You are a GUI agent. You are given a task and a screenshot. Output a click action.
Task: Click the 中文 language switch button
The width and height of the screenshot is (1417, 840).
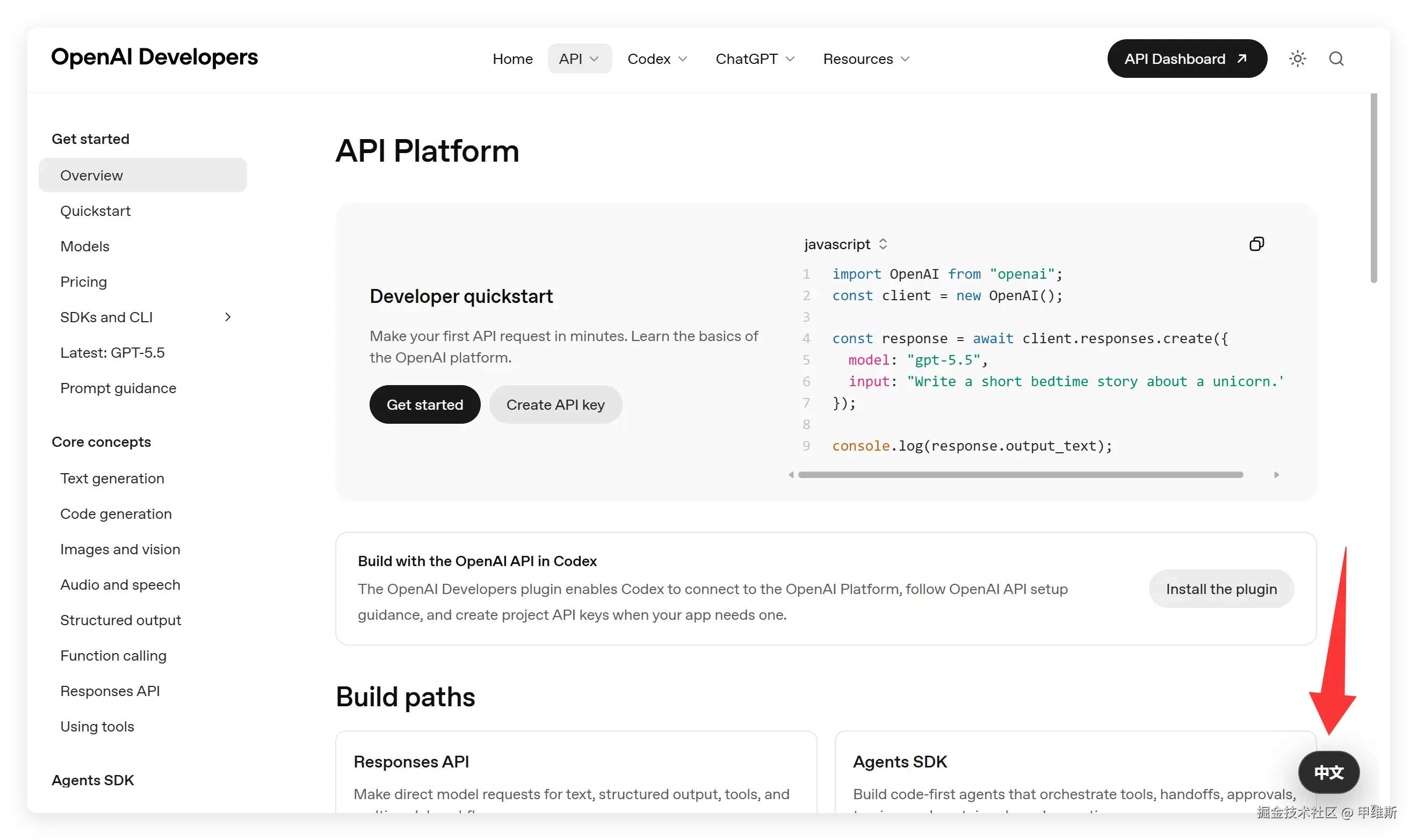pyautogui.click(x=1328, y=772)
